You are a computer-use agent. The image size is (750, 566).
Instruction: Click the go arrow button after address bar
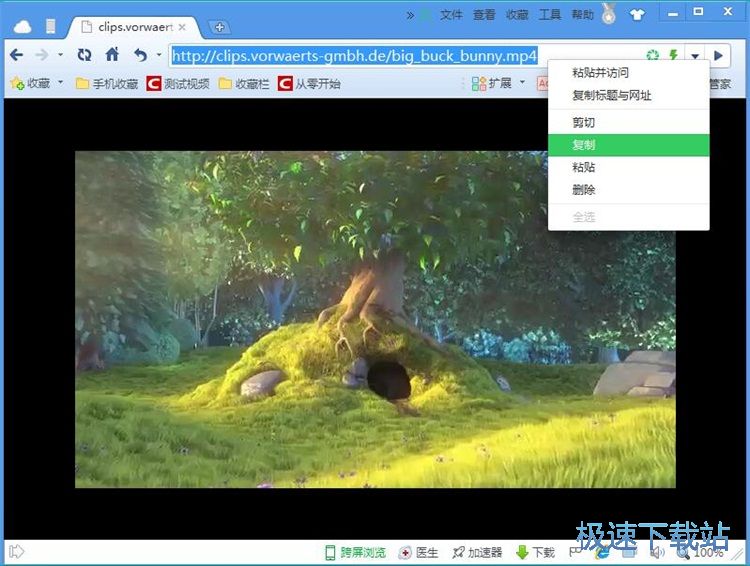pos(717,55)
